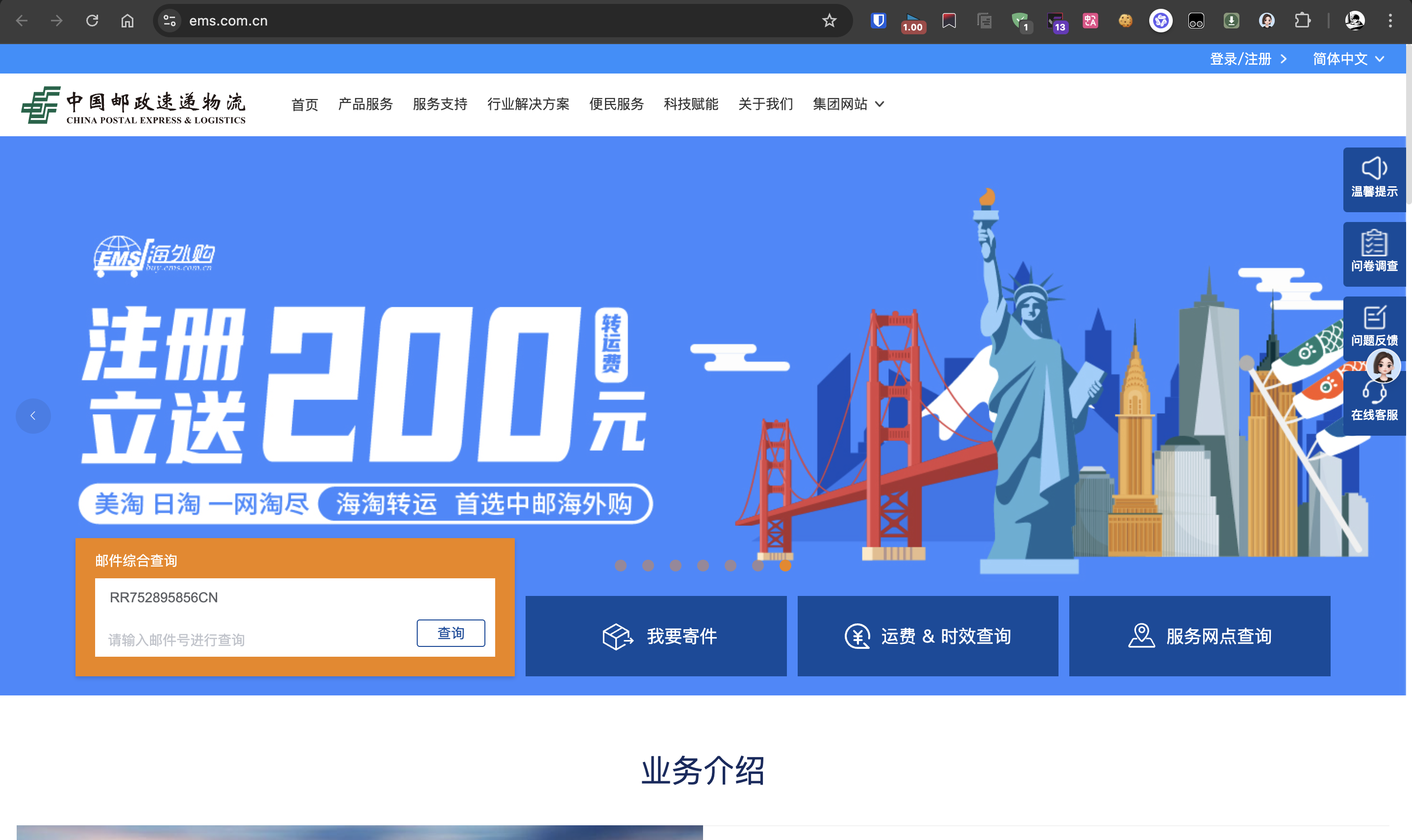The height and width of the screenshot is (840, 1412).
Task: Open the 产品服务 nav item
Action: (365, 104)
